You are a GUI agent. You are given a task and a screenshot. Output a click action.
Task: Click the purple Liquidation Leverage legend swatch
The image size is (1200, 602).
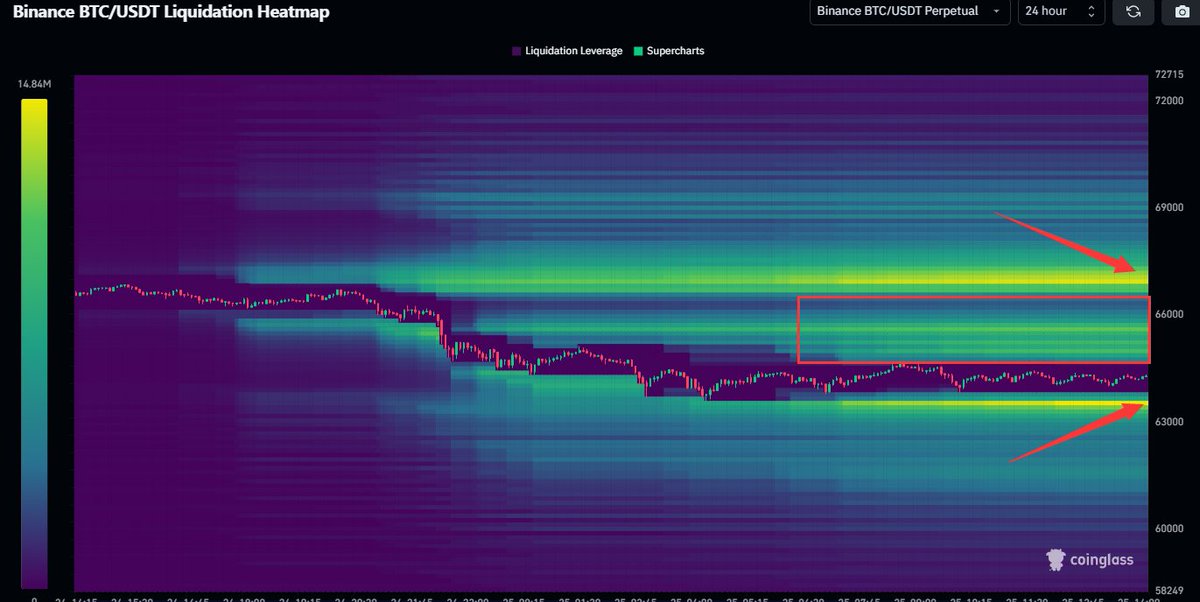[x=516, y=51]
